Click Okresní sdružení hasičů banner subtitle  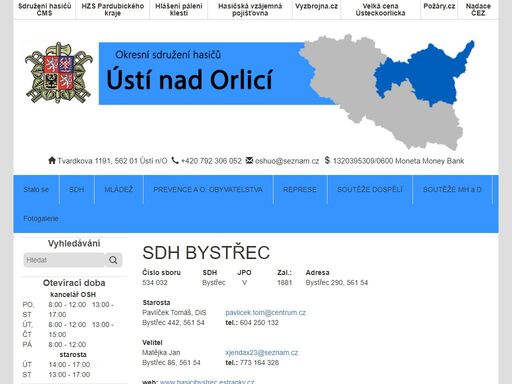click(168, 54)
